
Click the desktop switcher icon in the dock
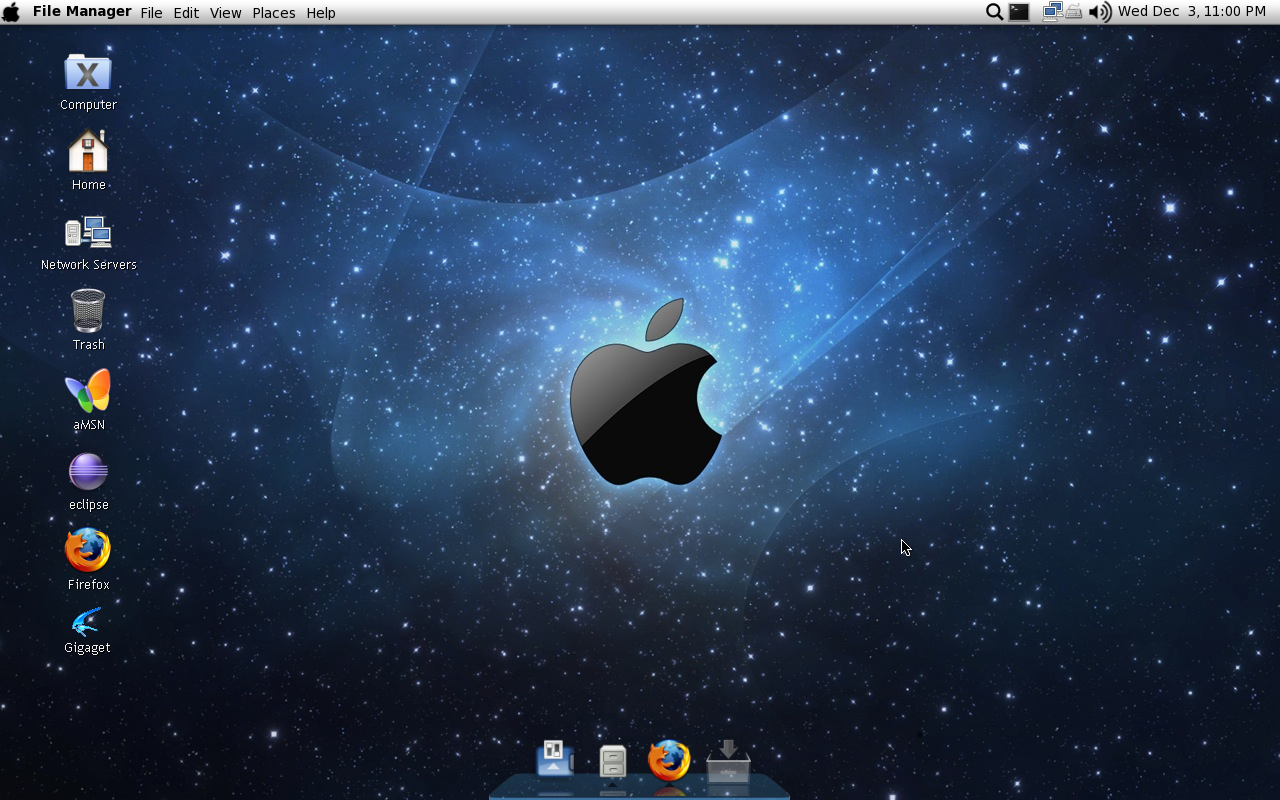(554, 759)
